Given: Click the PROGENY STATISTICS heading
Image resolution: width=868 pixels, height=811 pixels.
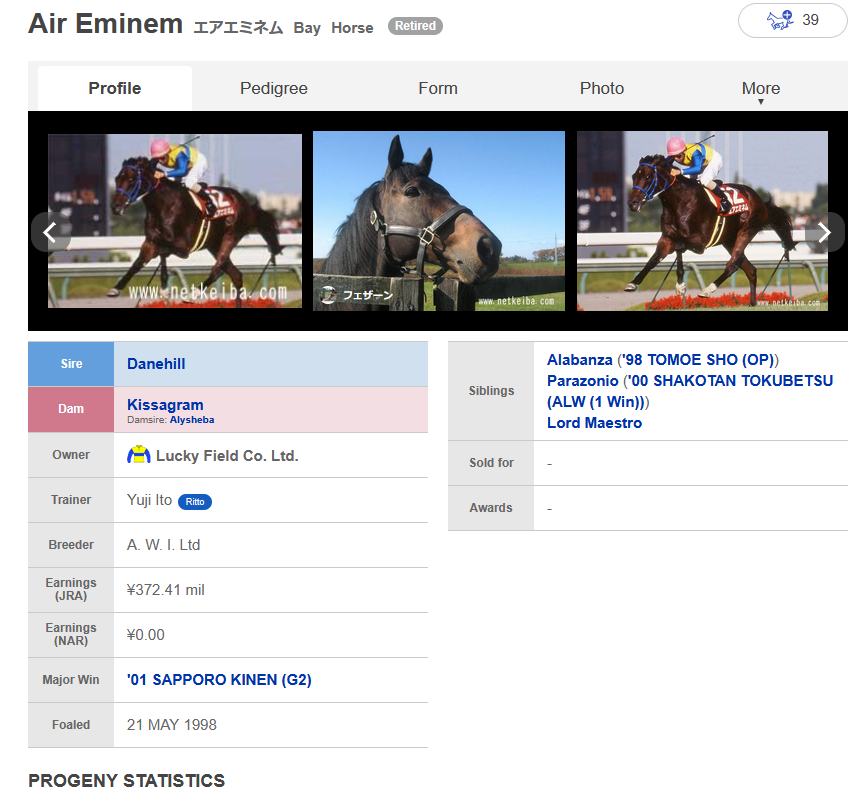Looking at the screenshot, I should [127, 781].
